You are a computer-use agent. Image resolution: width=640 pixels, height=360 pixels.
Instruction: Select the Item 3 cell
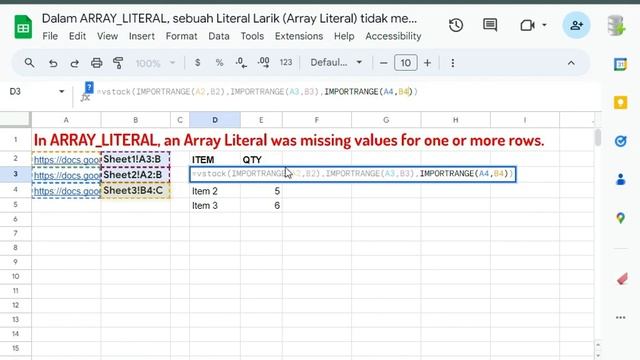tap(215, 206)
